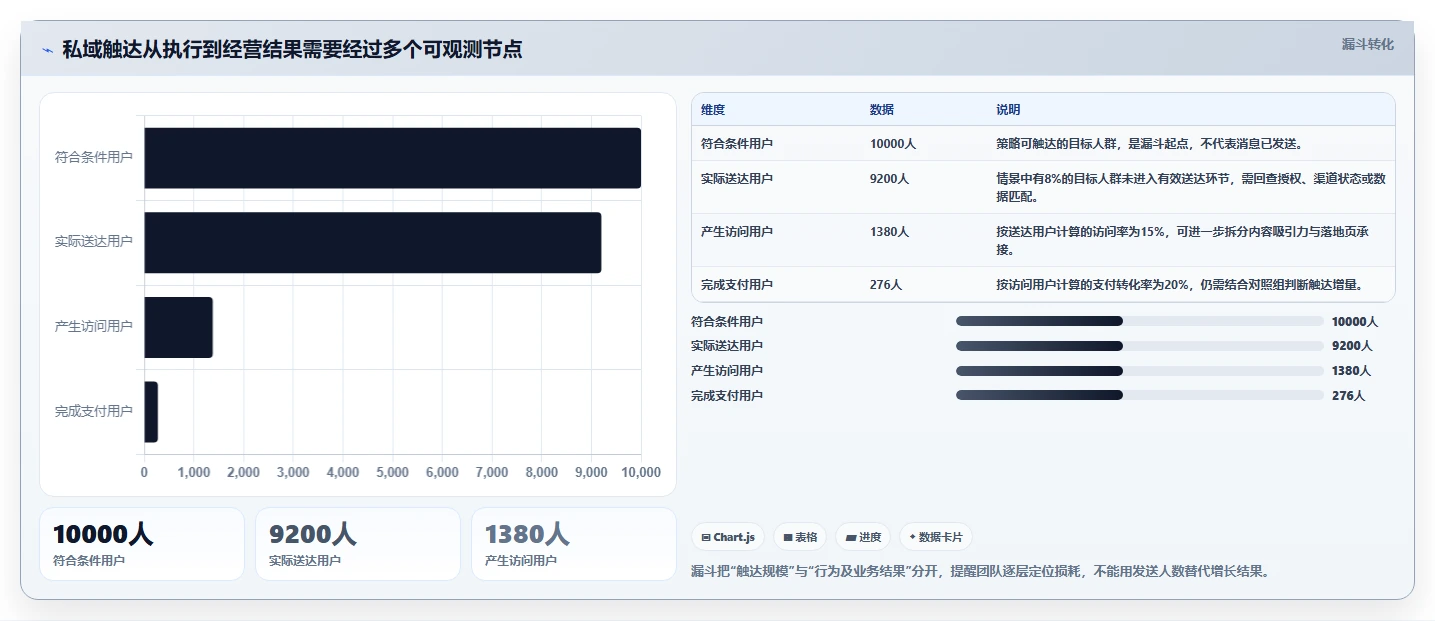Click the footer note starting 漏斗把
Image resolution: width=1435 pixels, height=621 pixels.
[x=980, y=572]
